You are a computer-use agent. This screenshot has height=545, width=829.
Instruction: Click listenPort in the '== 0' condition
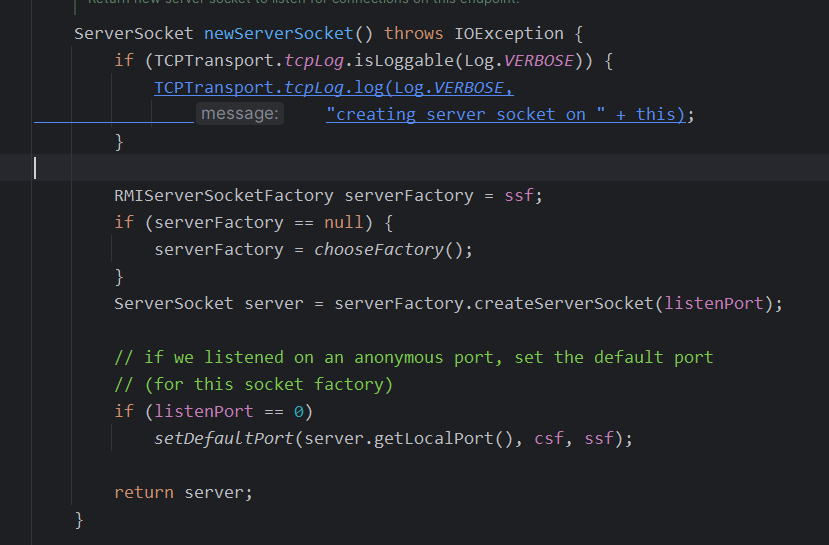tap(204, 411)
